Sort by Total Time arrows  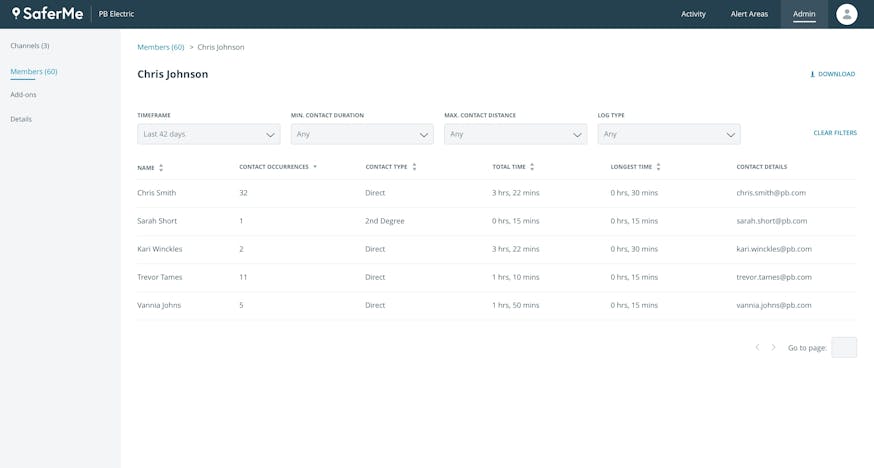coord(532,167)
